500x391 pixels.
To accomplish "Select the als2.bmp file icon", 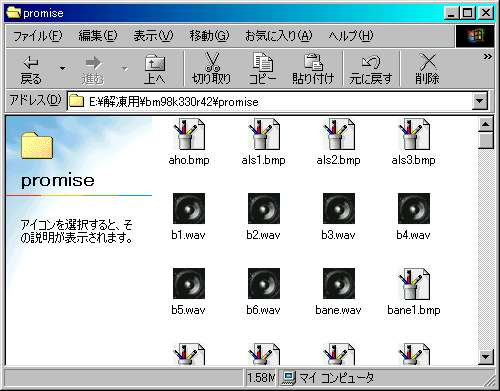I will (339, 134).
